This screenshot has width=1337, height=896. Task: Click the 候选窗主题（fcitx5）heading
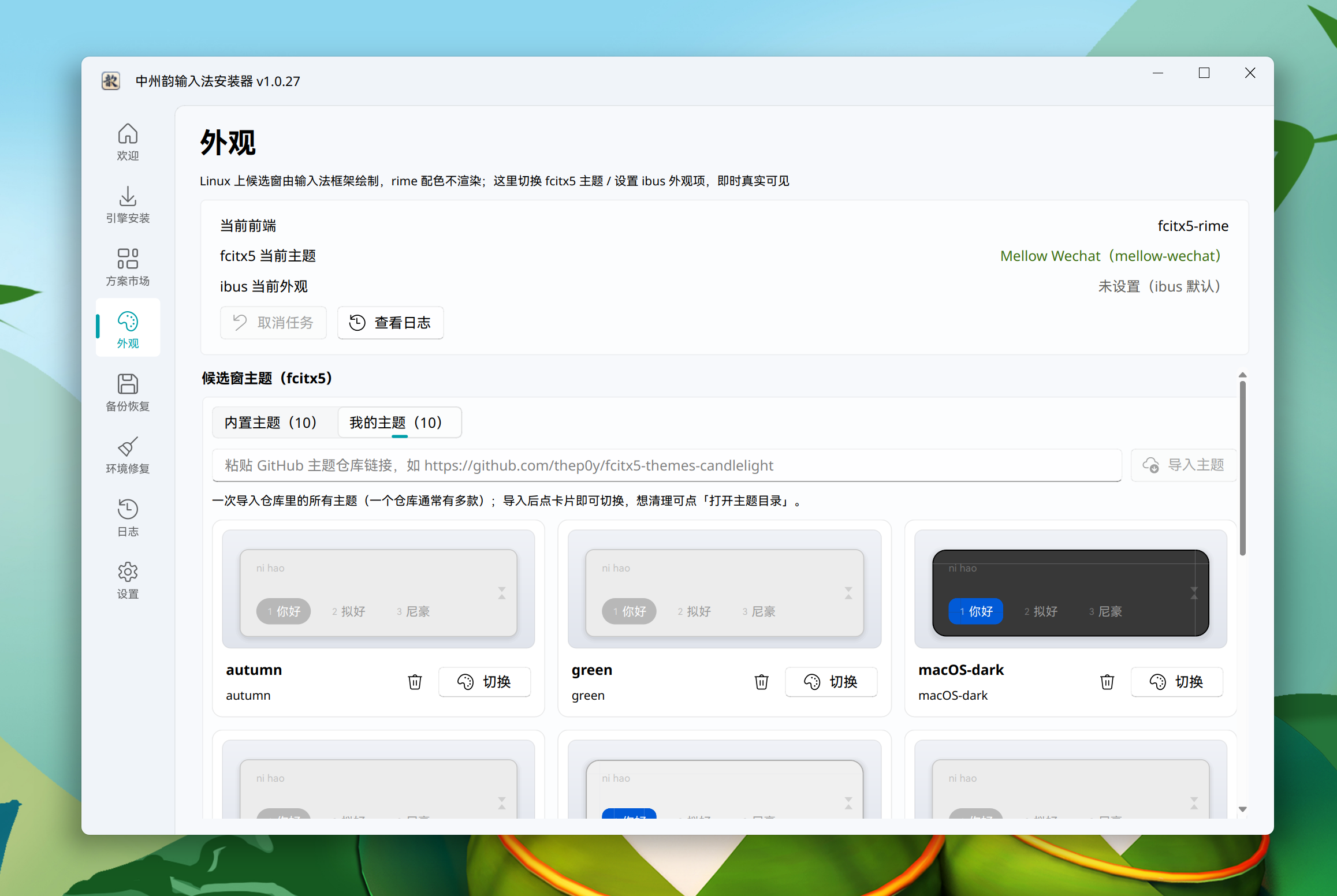point(267,378)
